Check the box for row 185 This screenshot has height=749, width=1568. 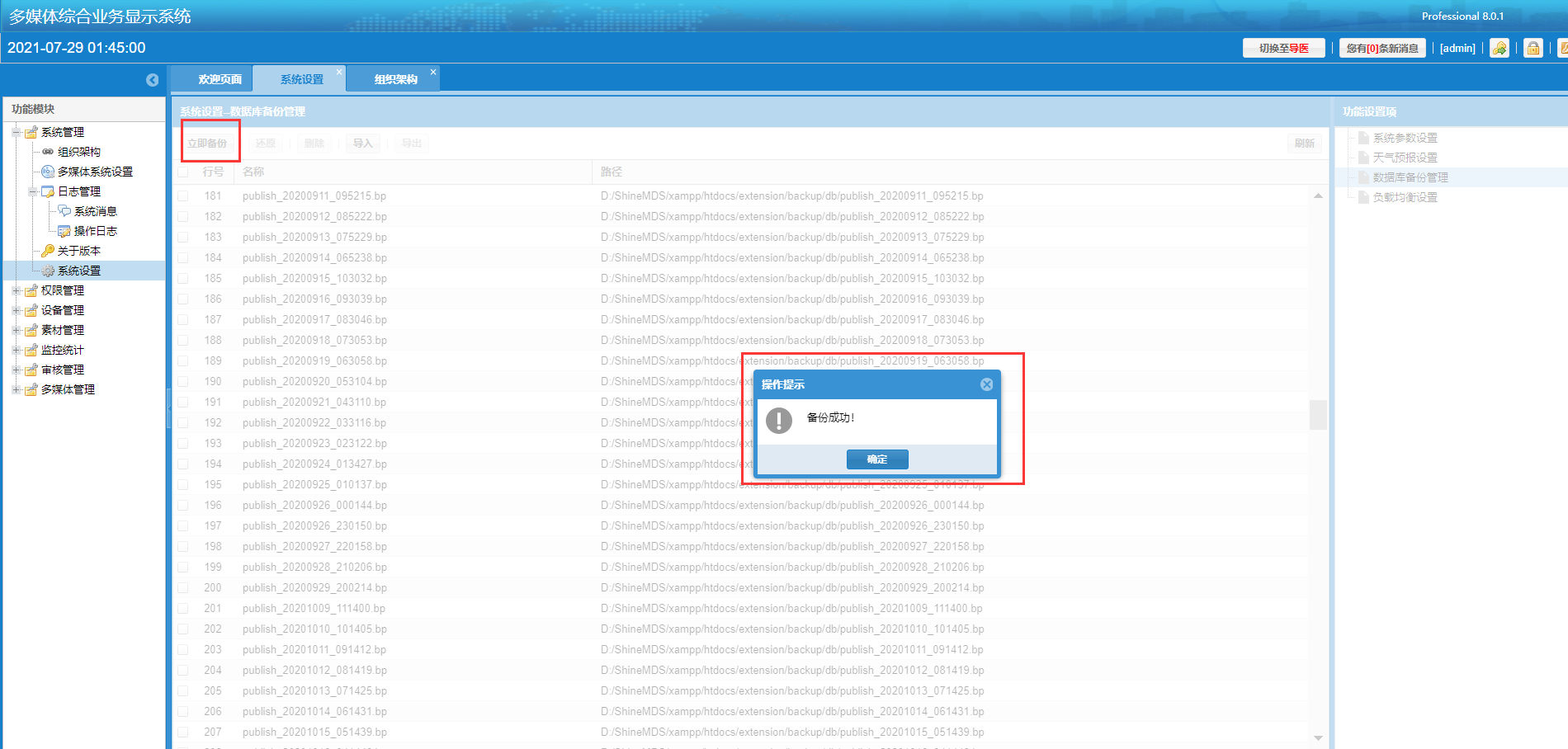click(183, 279)
